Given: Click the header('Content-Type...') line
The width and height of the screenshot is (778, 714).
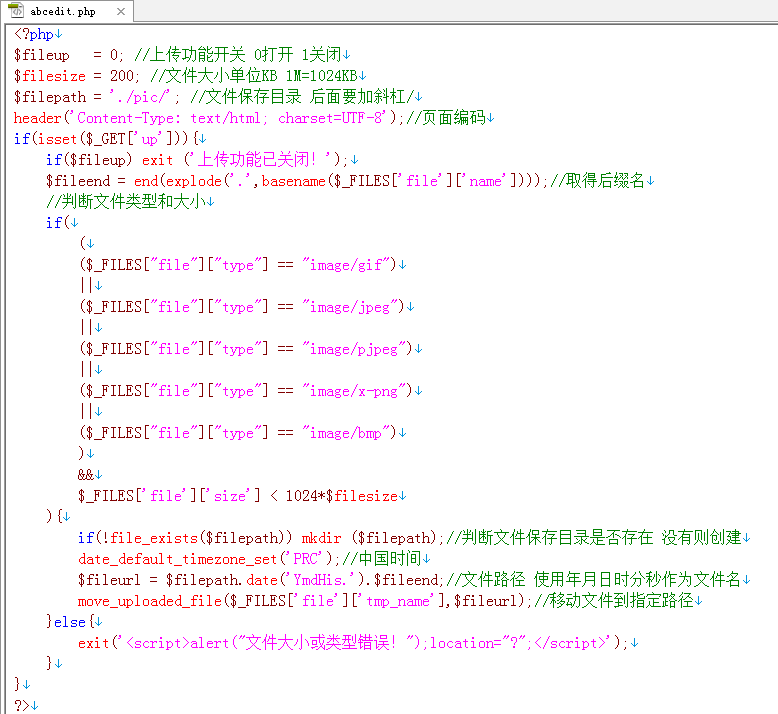Looking at the screenshot, I should 254,118.
